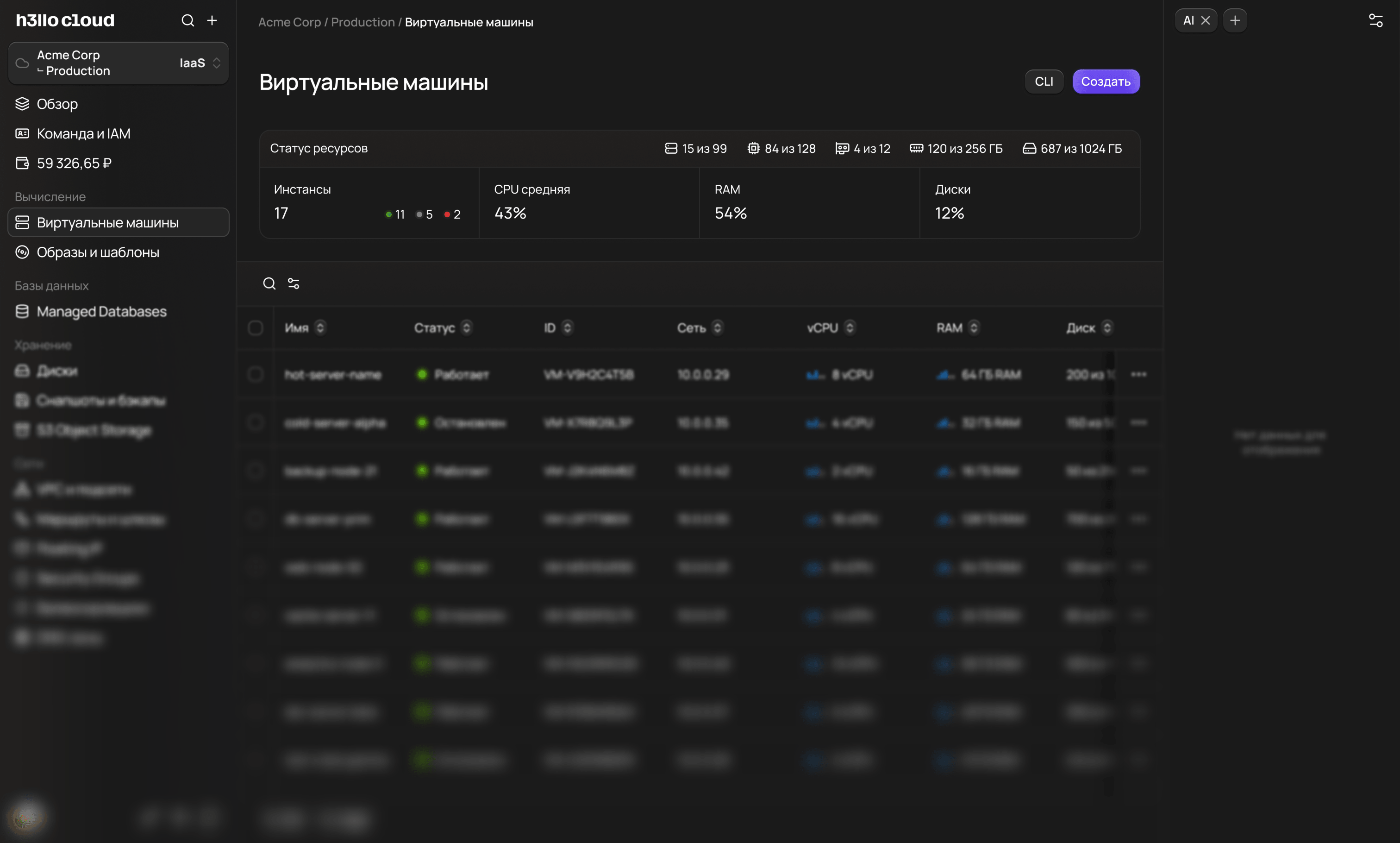Select the checkbox for cold-server-alpha row
The image size is (1400, 843).
point(256,422)
